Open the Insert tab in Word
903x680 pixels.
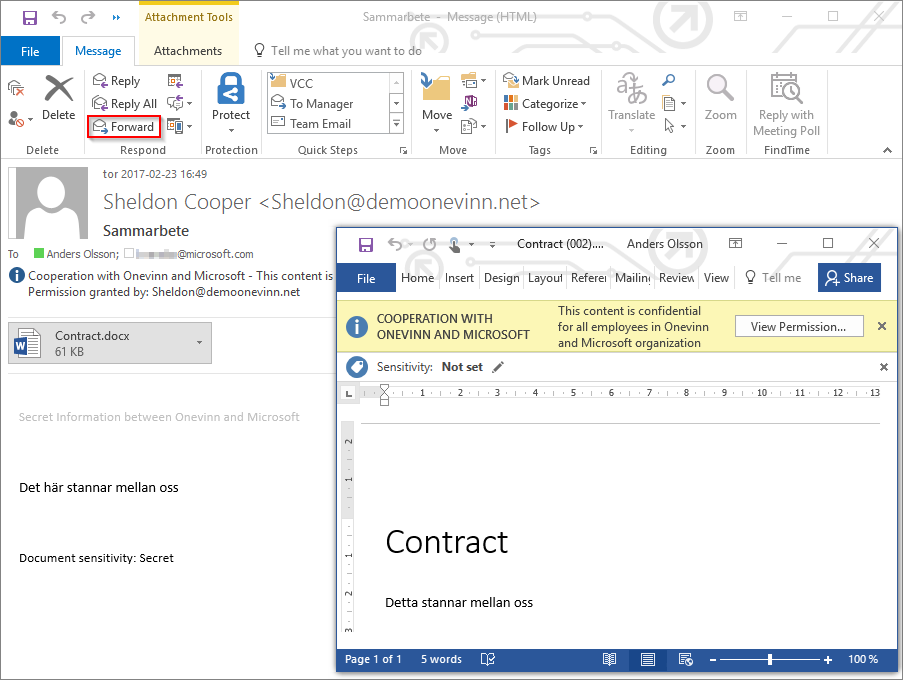click(459, 278)
